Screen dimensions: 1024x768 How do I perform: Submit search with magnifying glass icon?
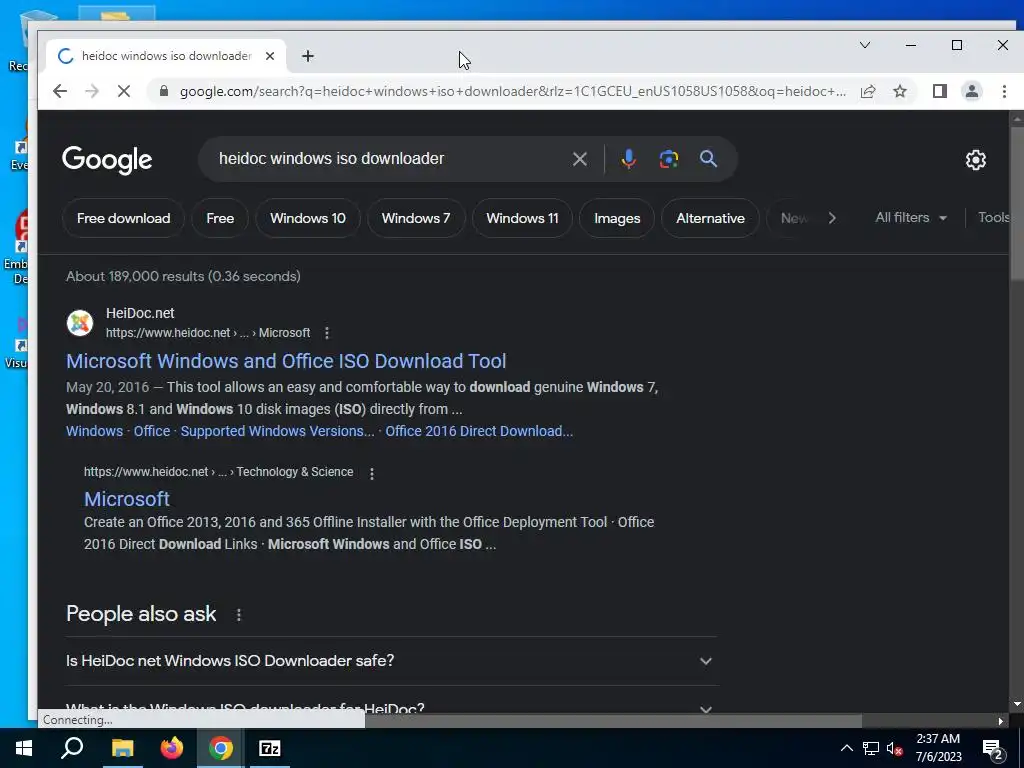(x=709, y=159)
